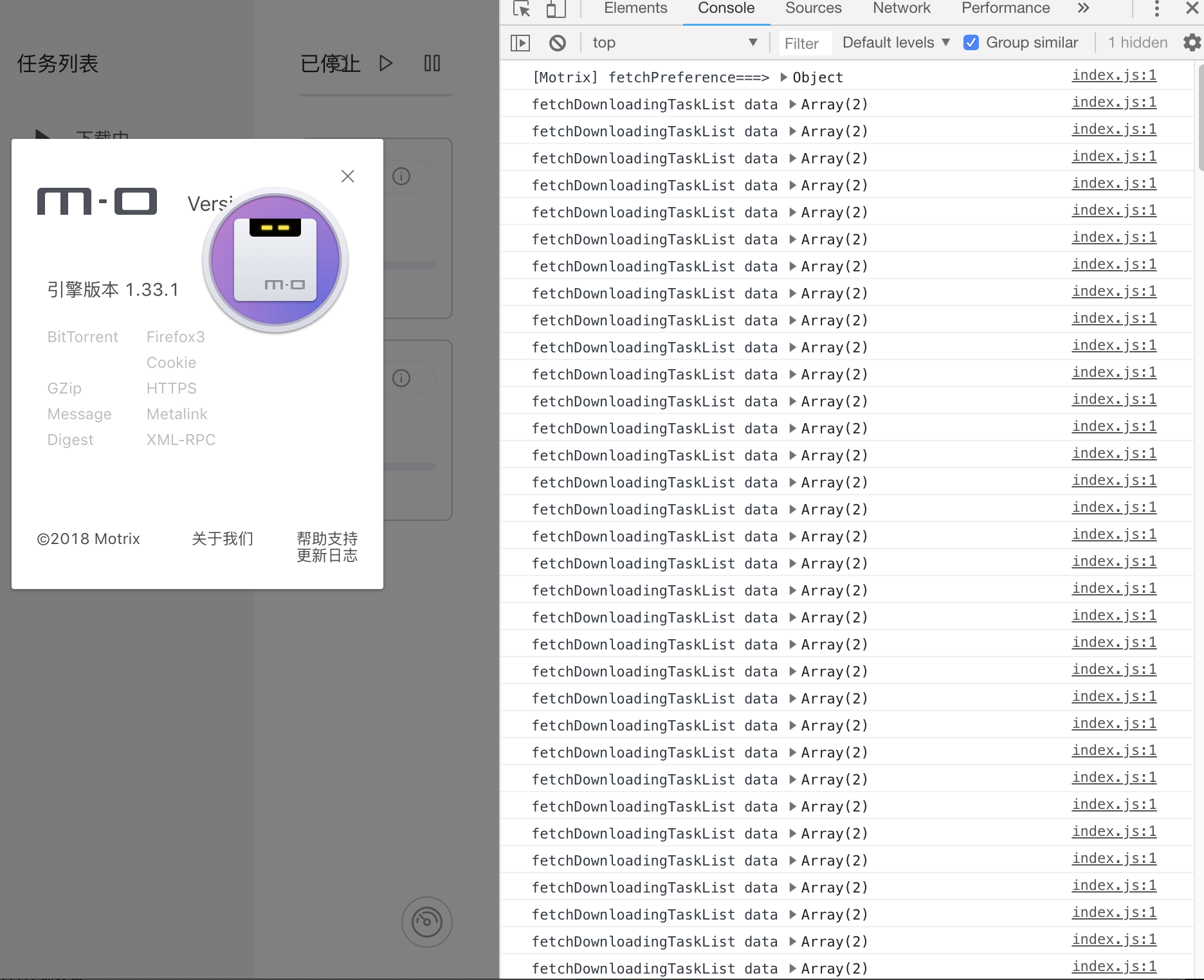Open the DevTools three-dot menu
Viewport: 1204px width, 980px height.
tap(1156, 9)
